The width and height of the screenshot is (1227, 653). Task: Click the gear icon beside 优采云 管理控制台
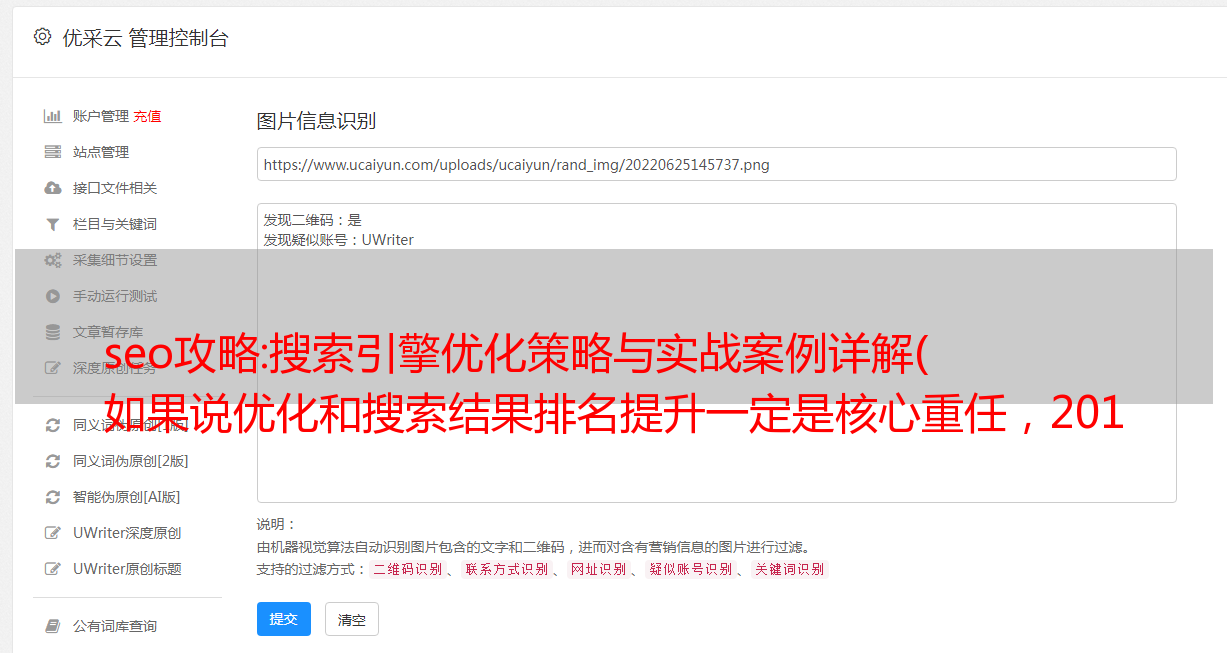tap(42, 37)
